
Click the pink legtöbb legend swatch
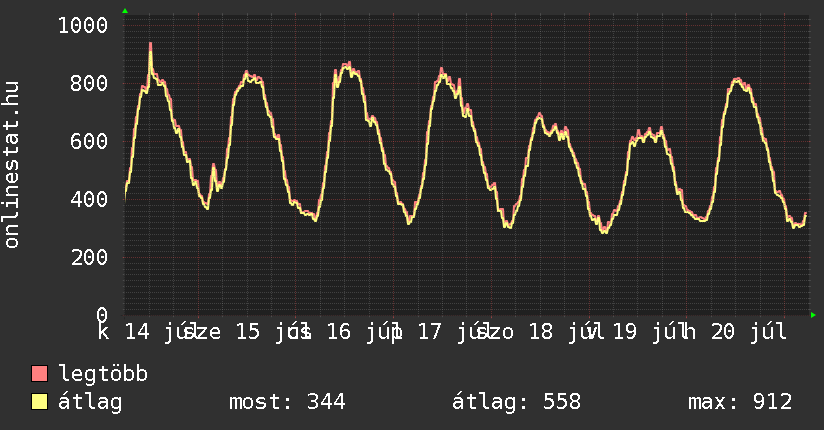pyautogui.click(x=39, y=373)
